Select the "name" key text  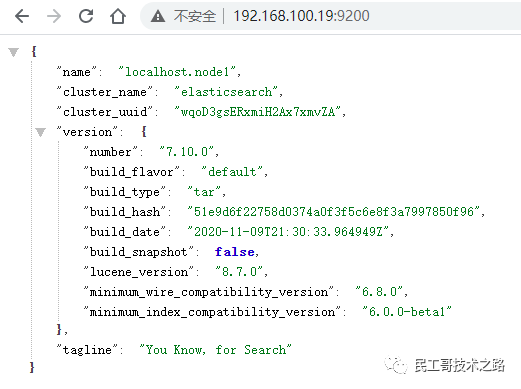coord(76,72)
